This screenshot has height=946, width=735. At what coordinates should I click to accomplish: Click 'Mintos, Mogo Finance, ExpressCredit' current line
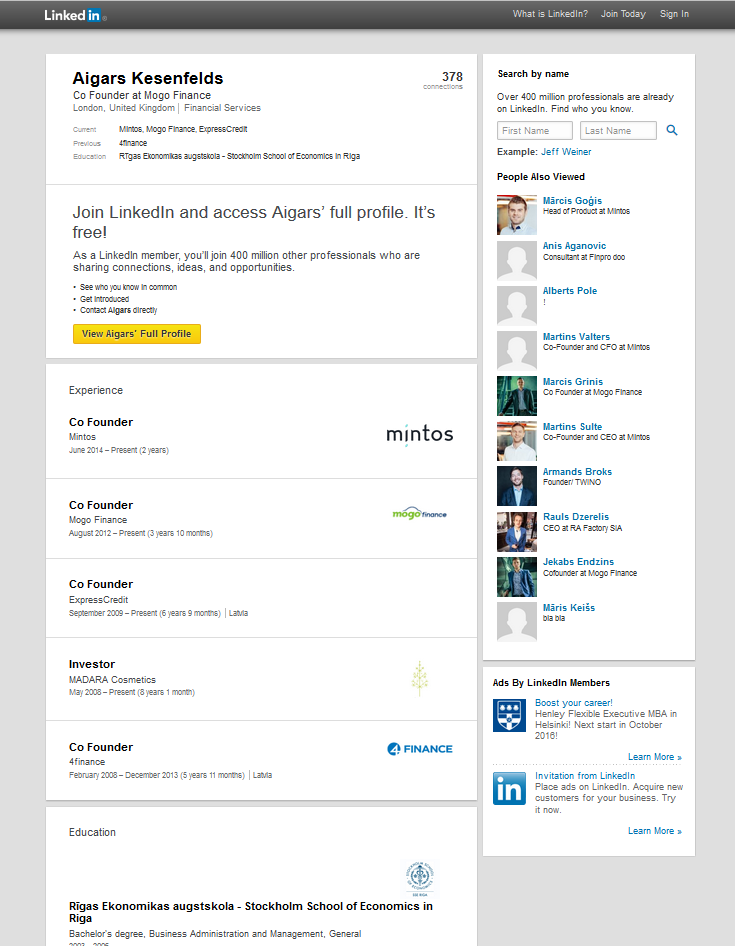(x=183, y=129)
